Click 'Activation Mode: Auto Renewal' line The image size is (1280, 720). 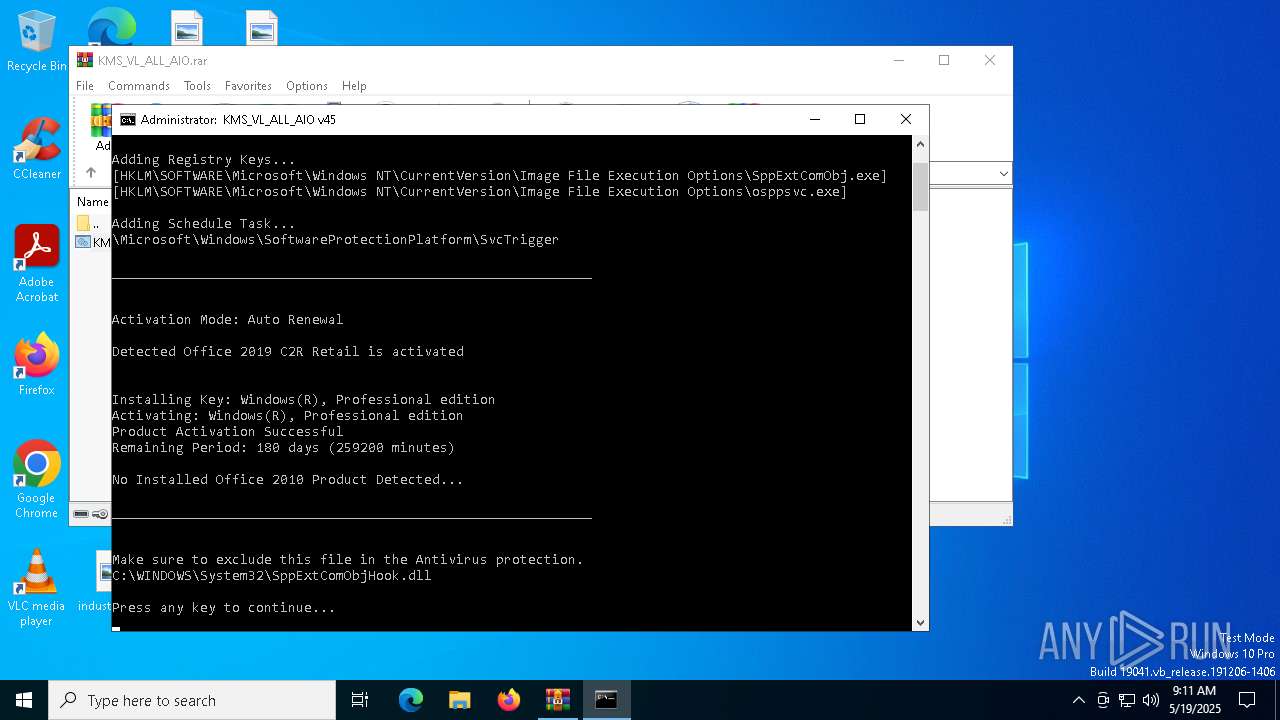pyautogui.click(x=228, y=319)
